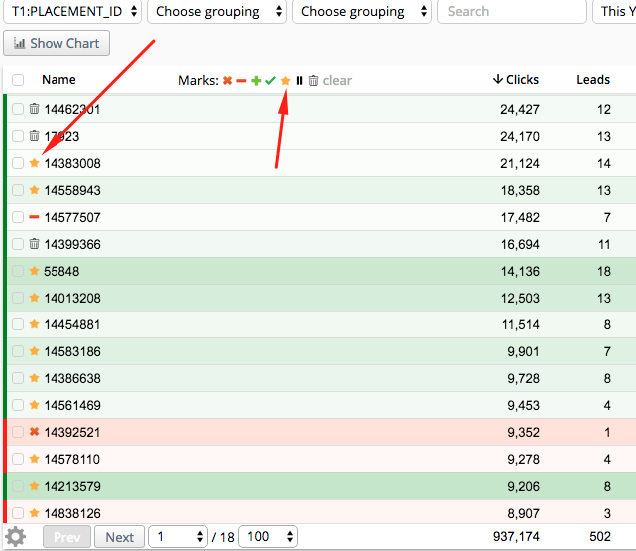Image resolution: width=636 pixels, height=551 pixels.
Task: Click the red X mark icon in Marks
Action: tap(227, 81)
